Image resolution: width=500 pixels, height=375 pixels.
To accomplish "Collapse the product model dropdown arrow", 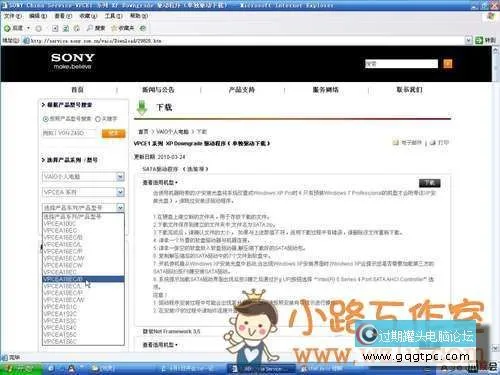I will click(120, 208).
